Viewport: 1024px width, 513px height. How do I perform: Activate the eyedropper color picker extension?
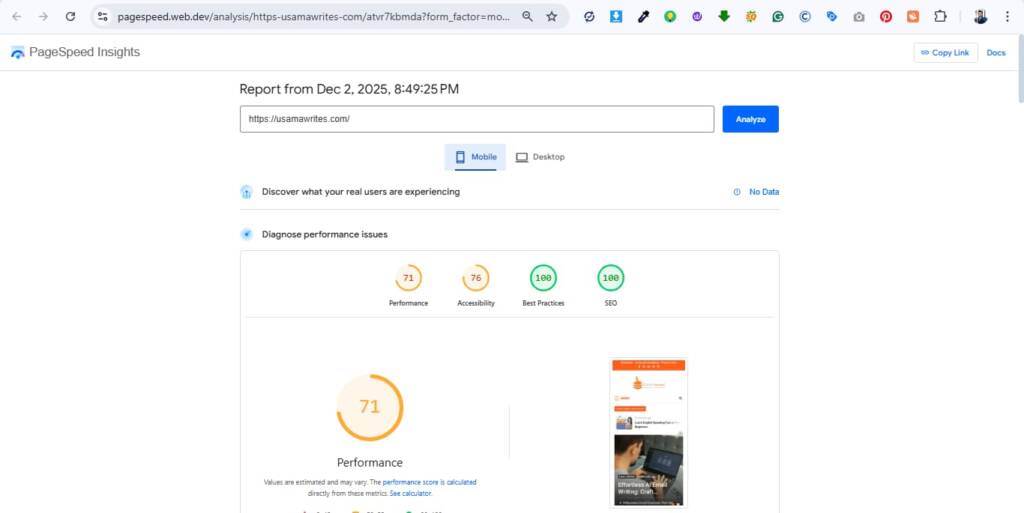[x=643, y=17]
